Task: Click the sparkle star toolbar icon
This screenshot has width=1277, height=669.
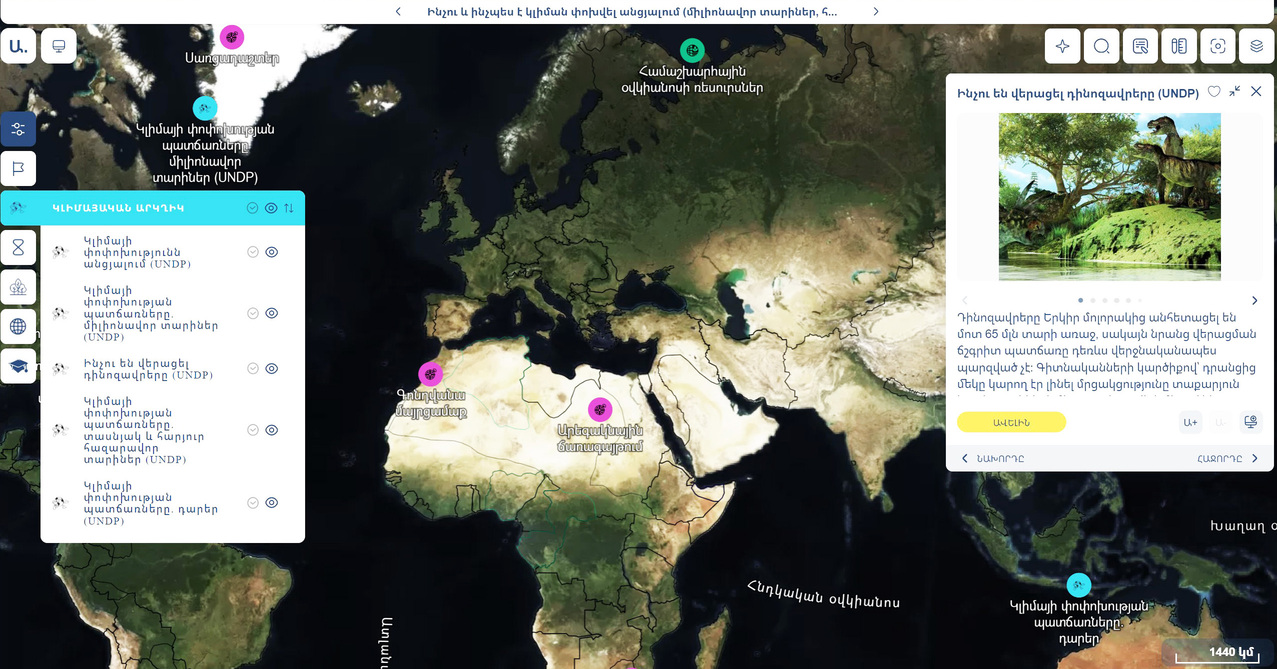Action: (x=1062, y=46)
